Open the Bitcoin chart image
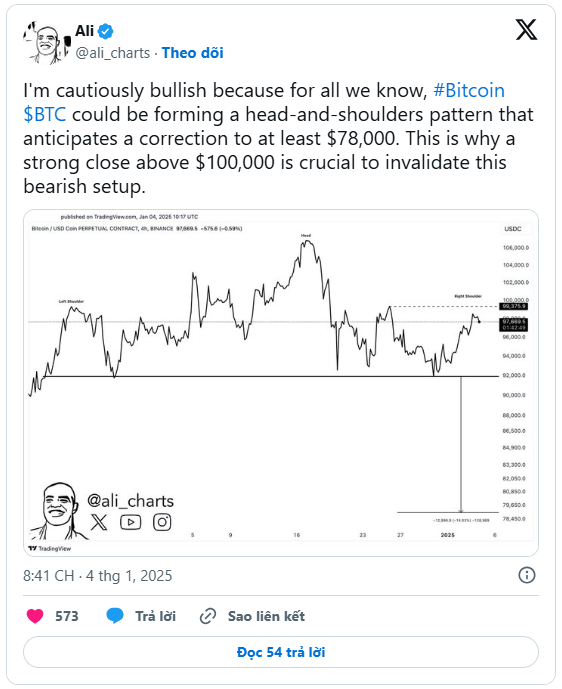The image size is (562, 689). click(x=281, y=383)
